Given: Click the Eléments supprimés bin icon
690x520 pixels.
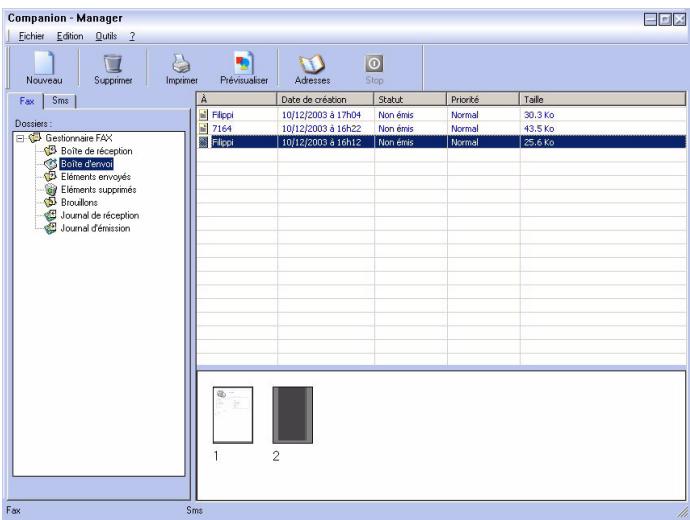Looking at the screenshot, I should coord(51,190).
